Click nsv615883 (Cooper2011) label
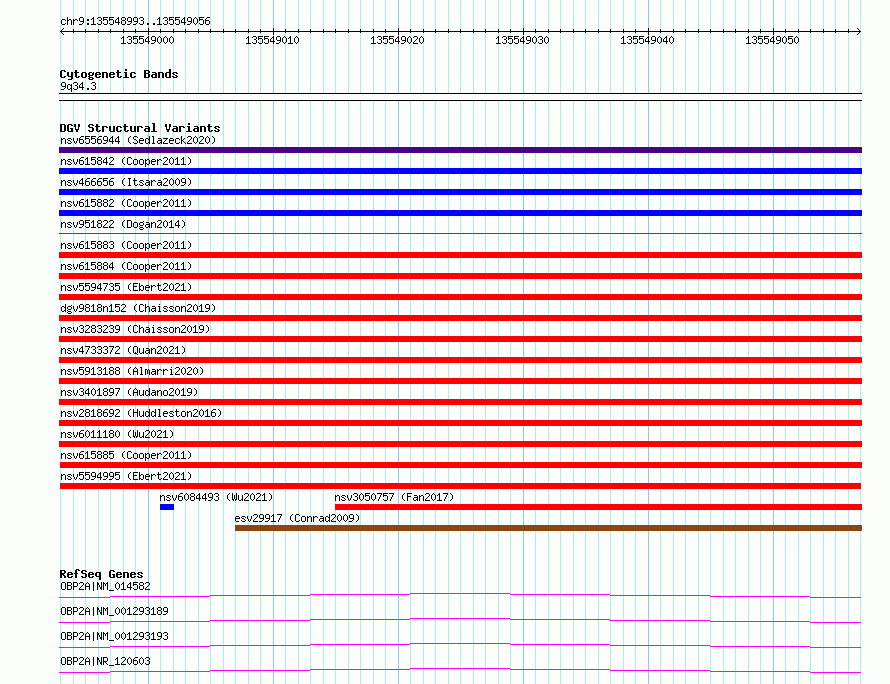The height and width of the screenshot is (684, 890). coord(126,245)
